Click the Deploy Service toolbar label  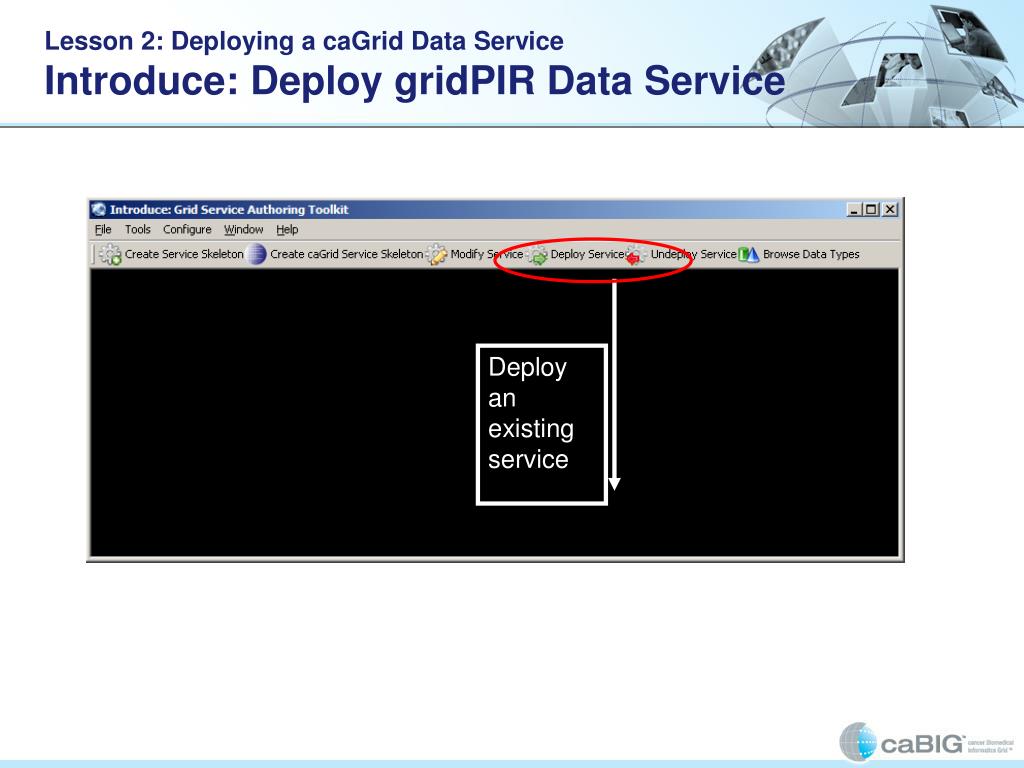pos(587,254)
